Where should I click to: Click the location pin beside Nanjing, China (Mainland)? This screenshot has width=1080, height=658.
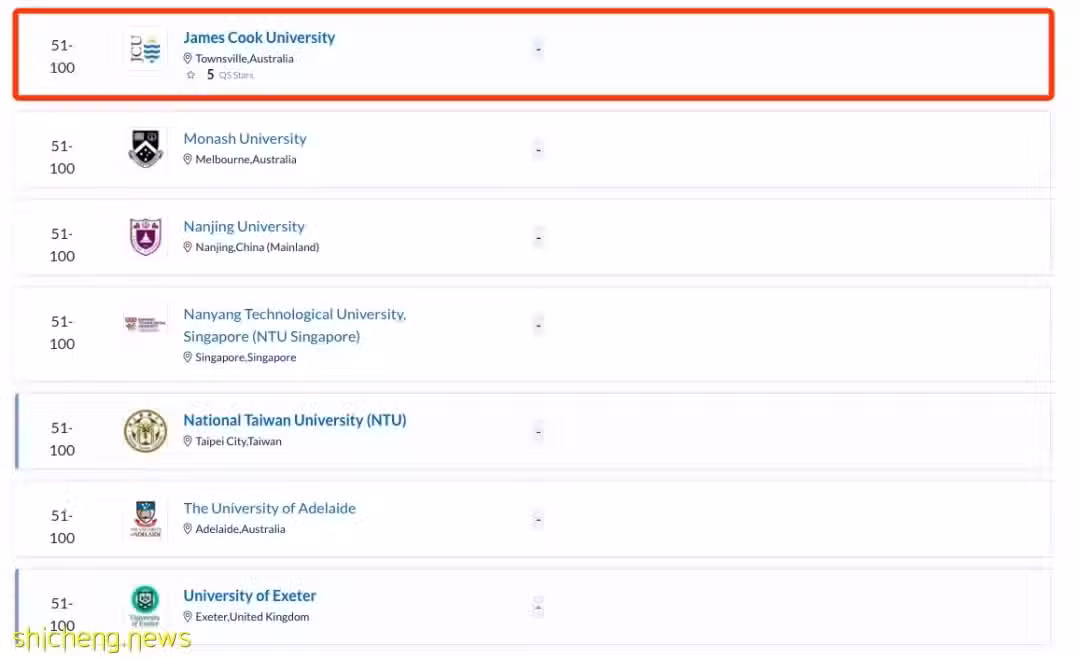(187, 247)
